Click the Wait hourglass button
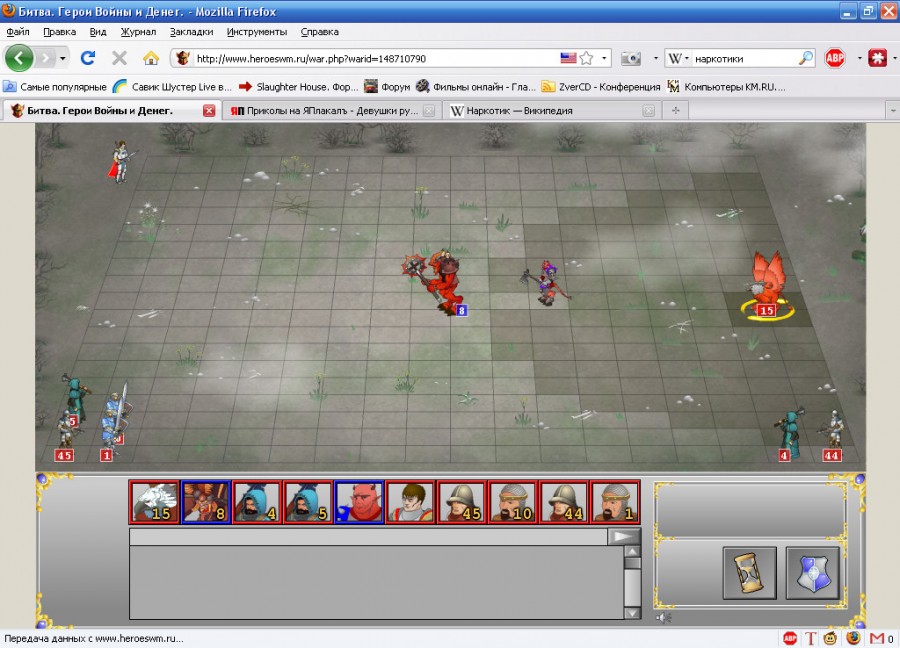 749,573
